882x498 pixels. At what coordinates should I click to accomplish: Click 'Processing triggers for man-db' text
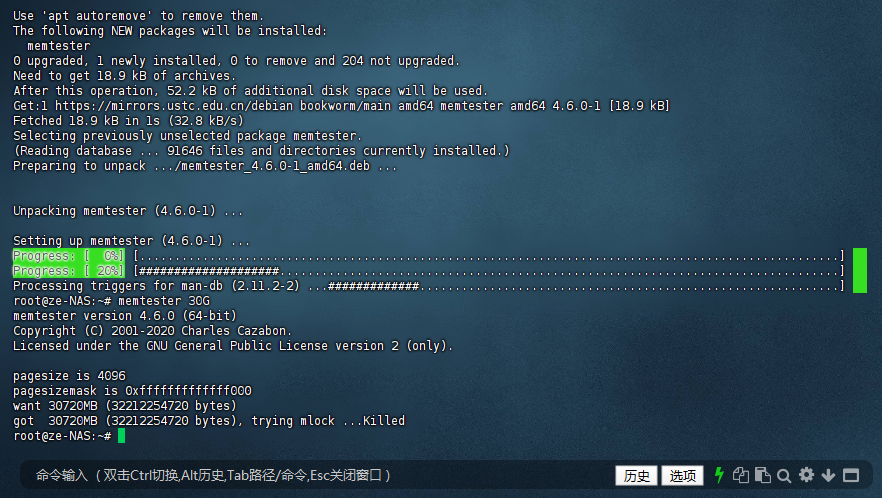pos(156,286)
